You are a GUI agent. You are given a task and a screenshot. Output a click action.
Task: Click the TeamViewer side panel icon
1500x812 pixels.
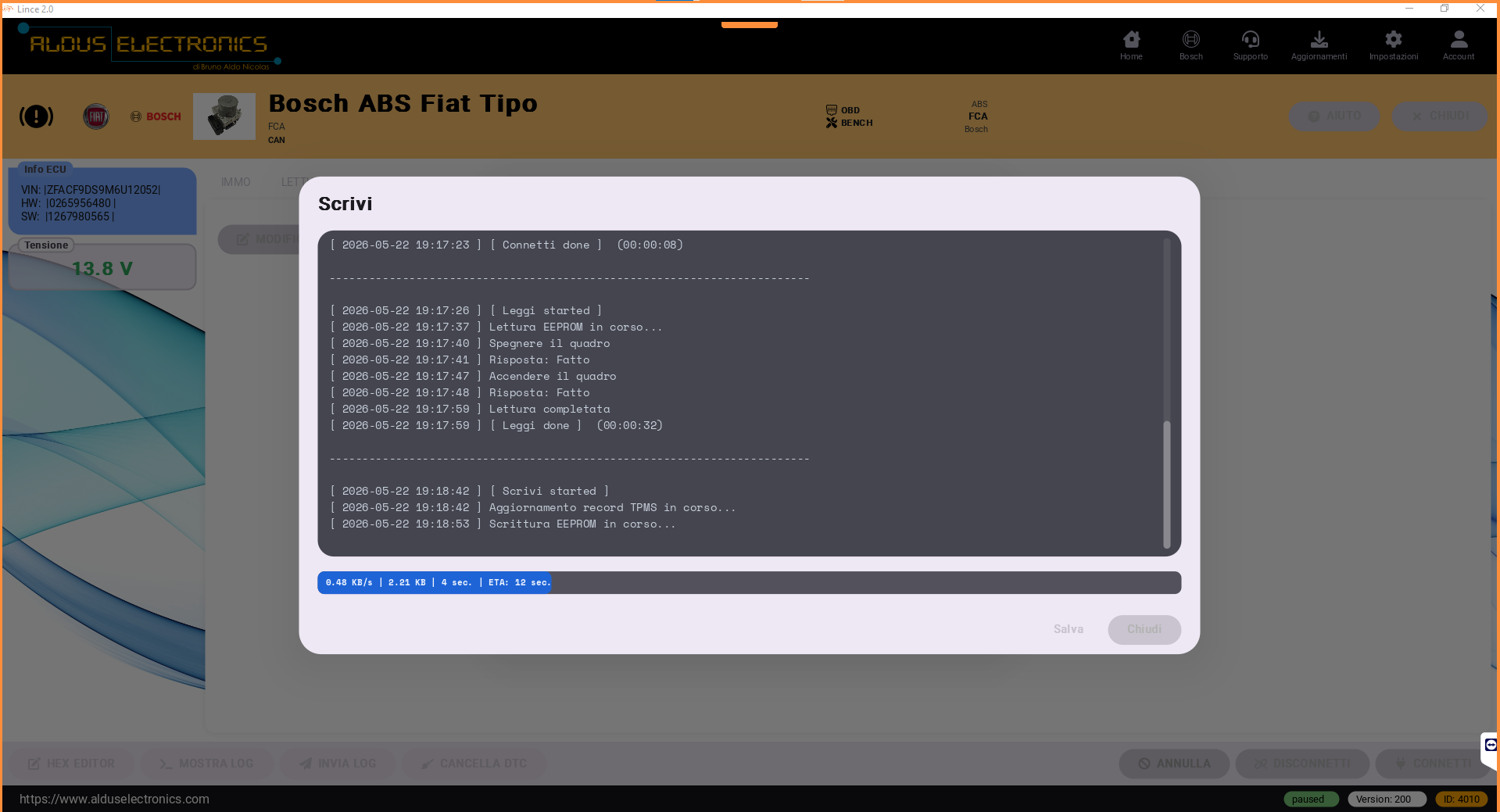click(1491, 745)
